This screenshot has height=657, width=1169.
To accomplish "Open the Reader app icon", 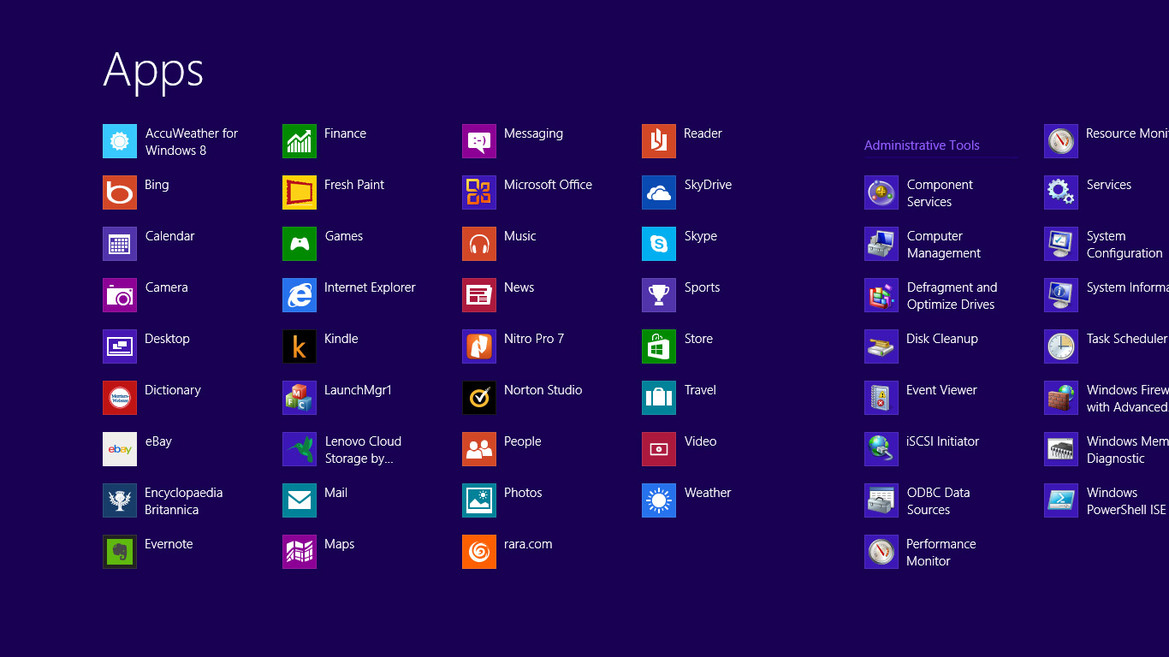I will 658,141.
